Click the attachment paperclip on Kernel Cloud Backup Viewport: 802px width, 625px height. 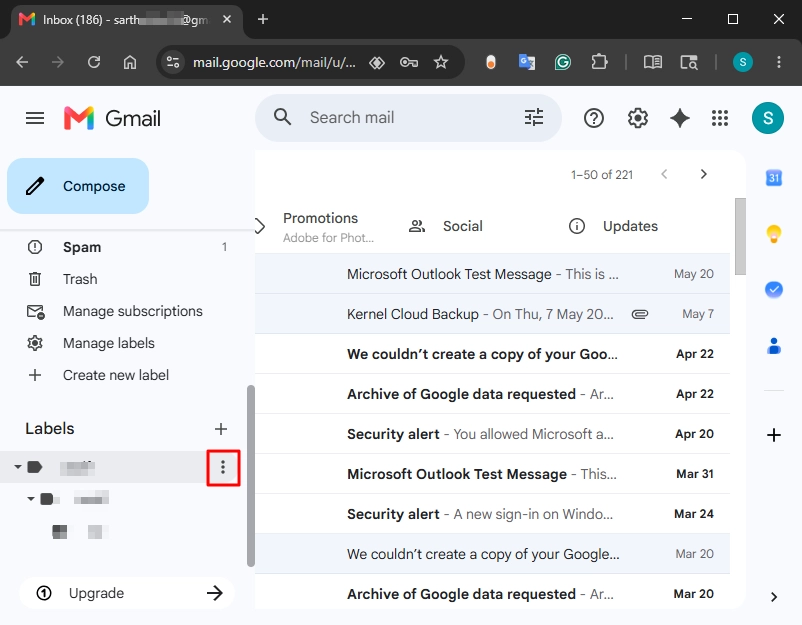tap(639, 314)
